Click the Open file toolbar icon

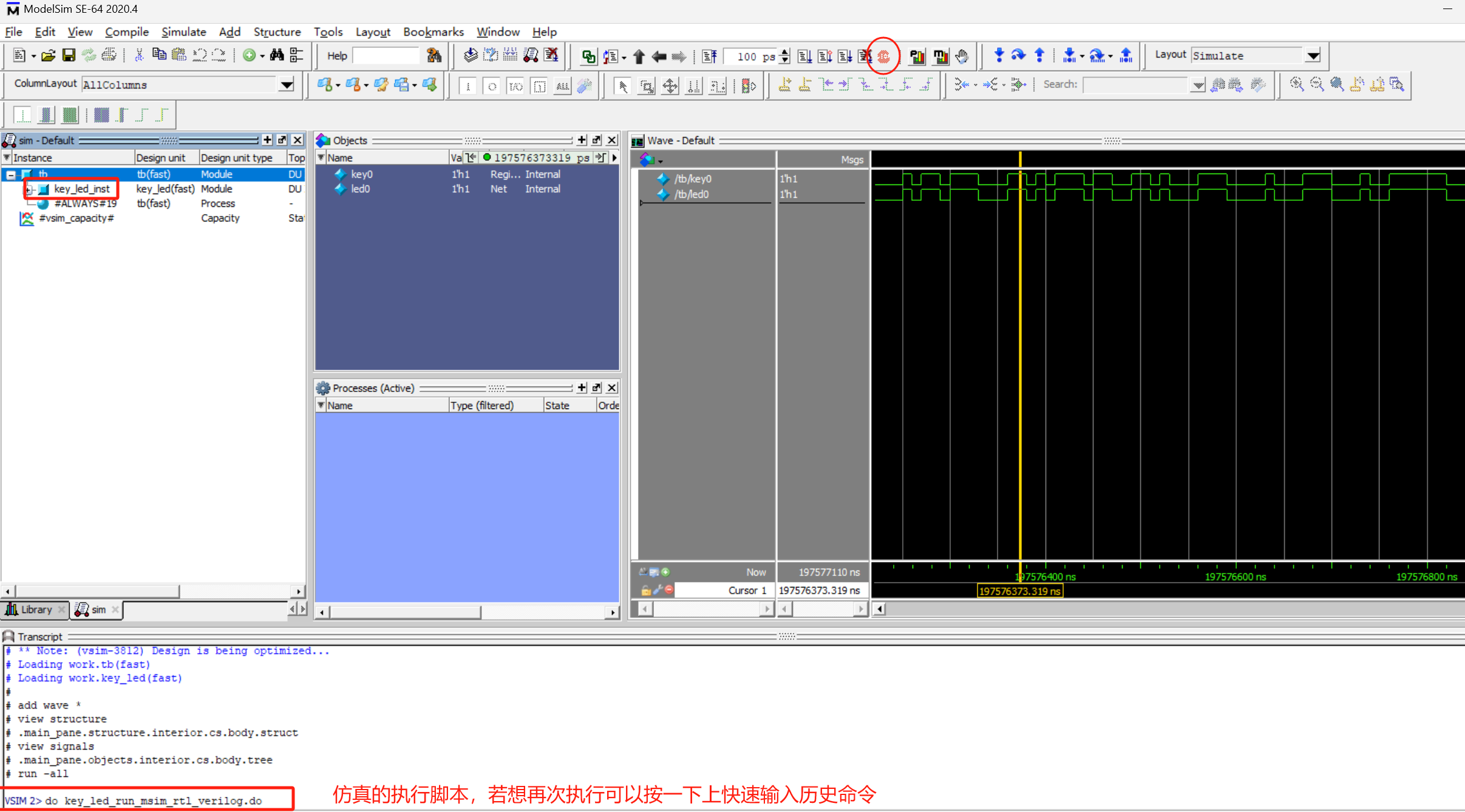click(x=49, y=56)
